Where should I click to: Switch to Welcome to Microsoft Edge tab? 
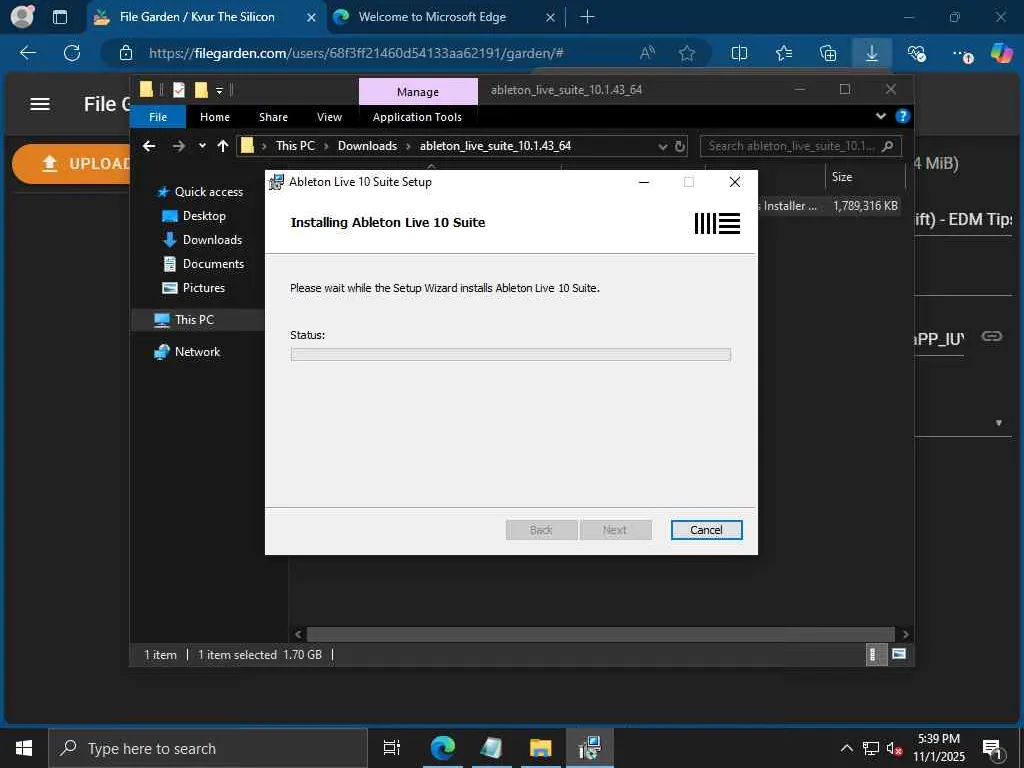tap(432, 17)
